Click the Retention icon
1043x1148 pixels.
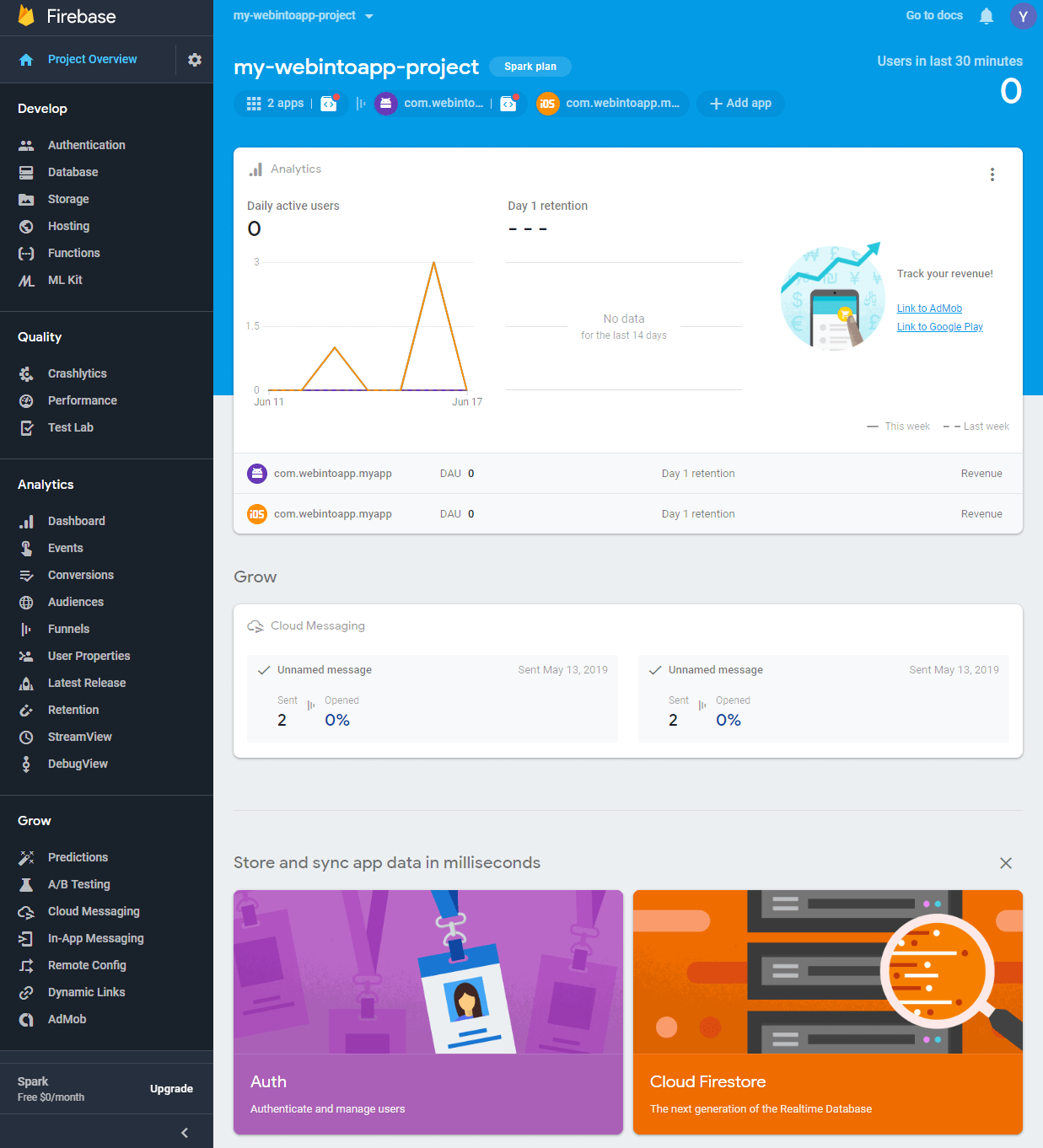point(26,710)
